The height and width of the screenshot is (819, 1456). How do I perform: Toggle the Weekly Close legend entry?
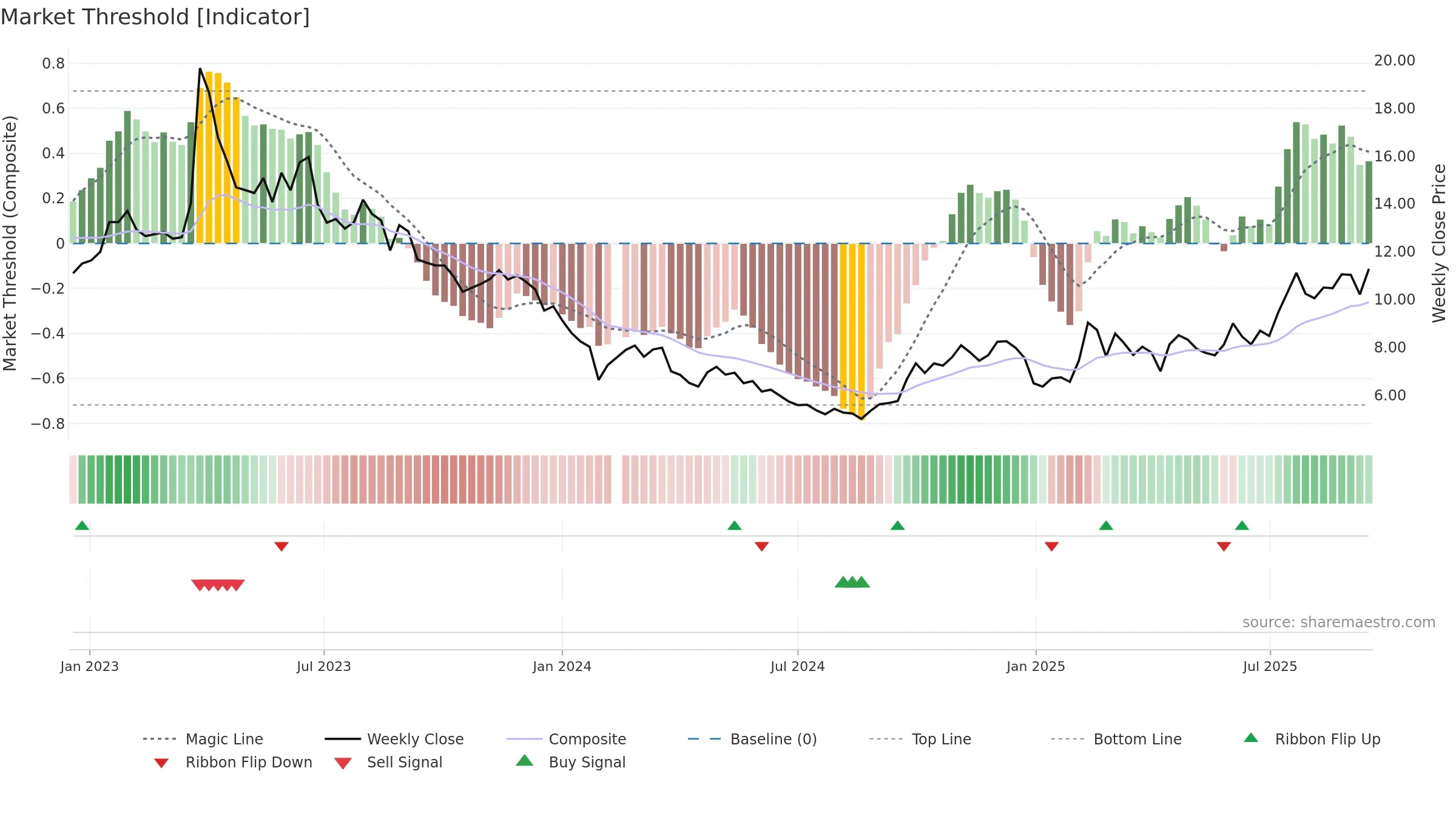click(x=394, y=739)
